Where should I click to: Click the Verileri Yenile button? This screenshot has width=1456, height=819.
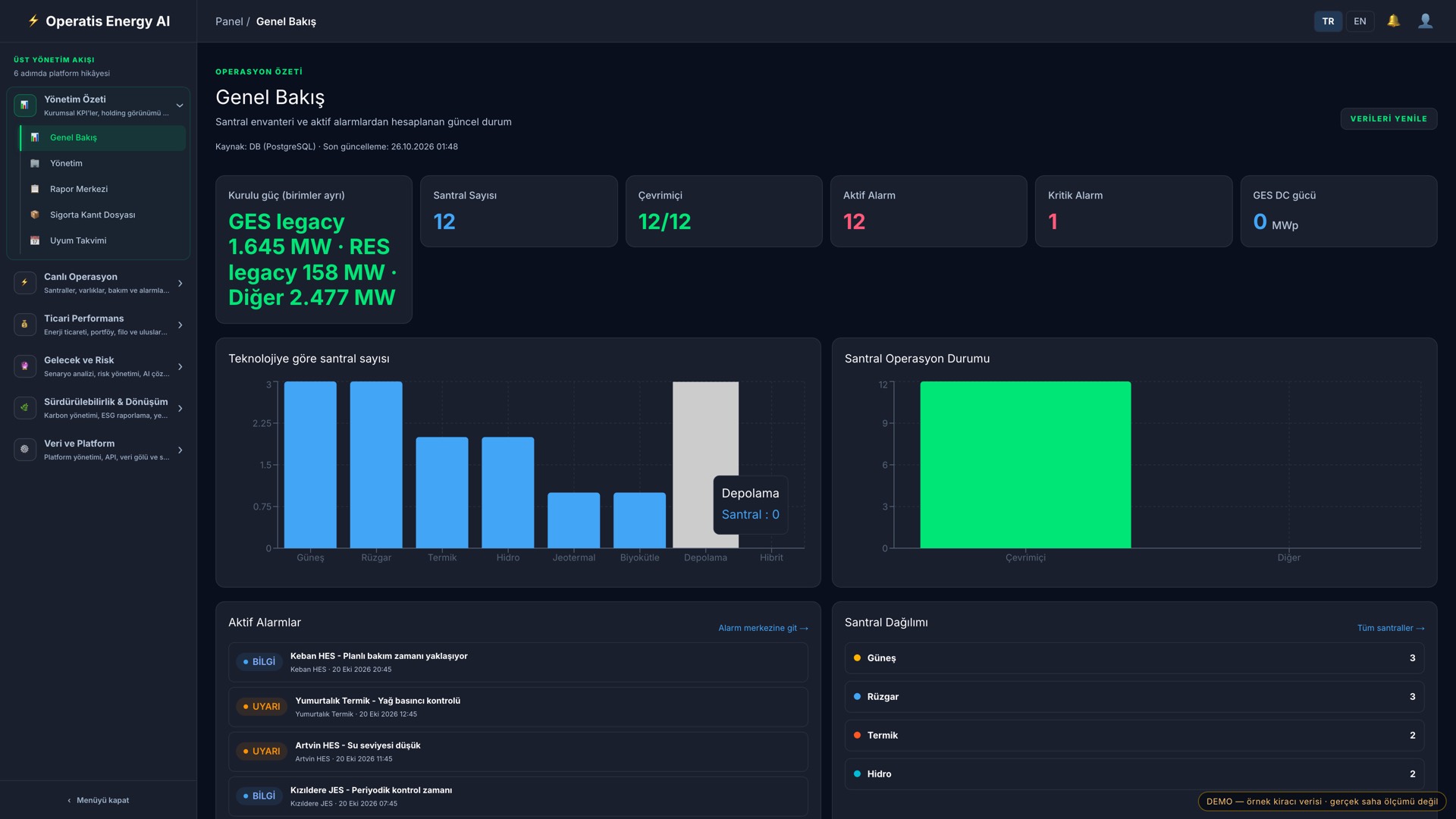(x=1389, y=118)
